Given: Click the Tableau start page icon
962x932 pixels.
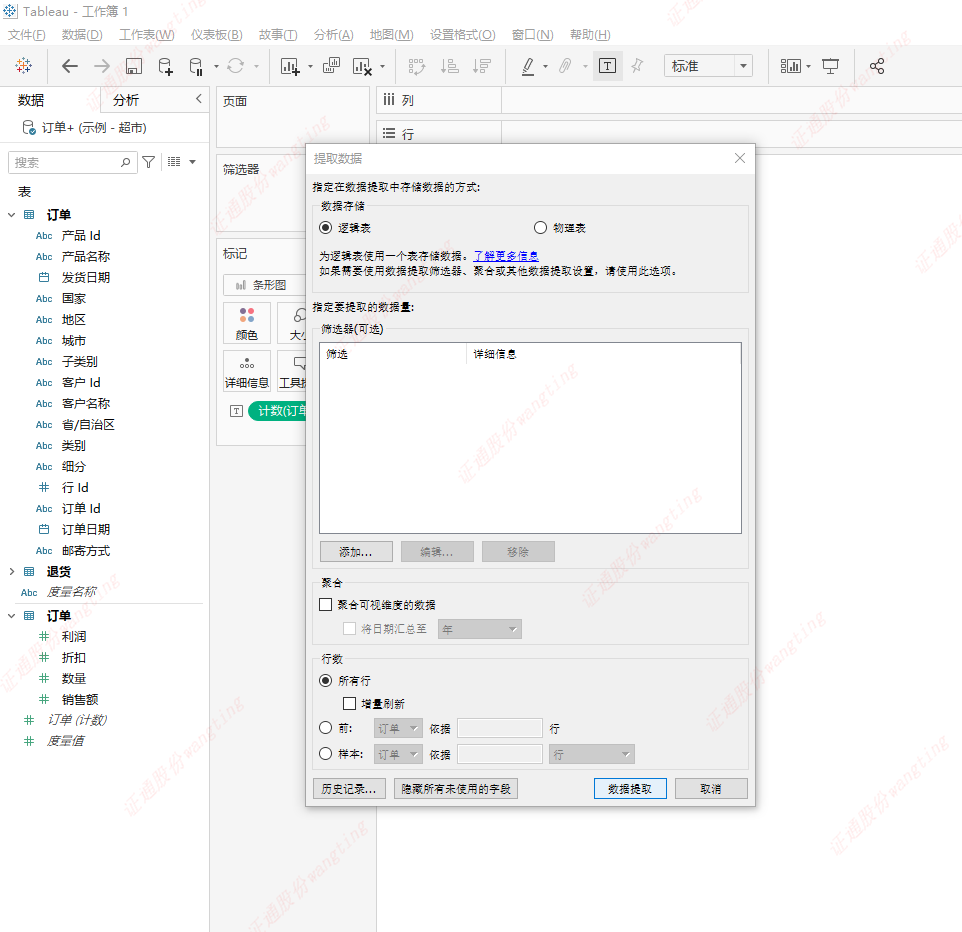Looking at the screenshot, I should pos(23,66).
